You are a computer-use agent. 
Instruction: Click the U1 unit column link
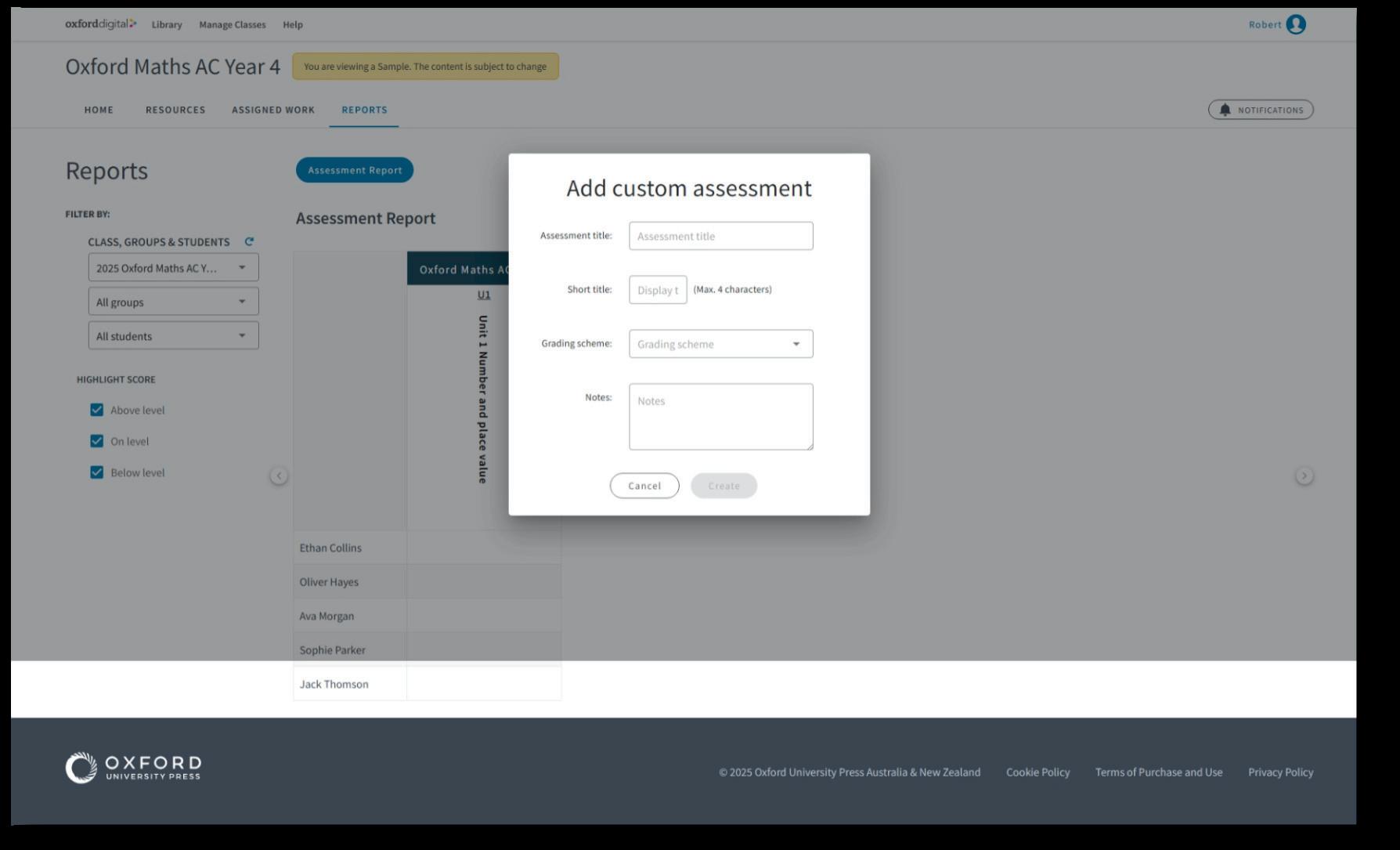point(484,295)
